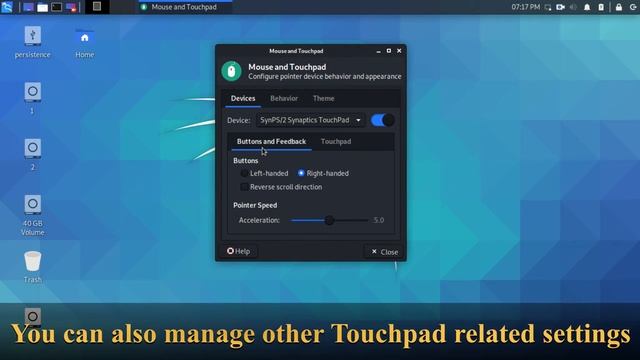Click the logout icon in panel
The image size is (640, 360).
[633, 7]
